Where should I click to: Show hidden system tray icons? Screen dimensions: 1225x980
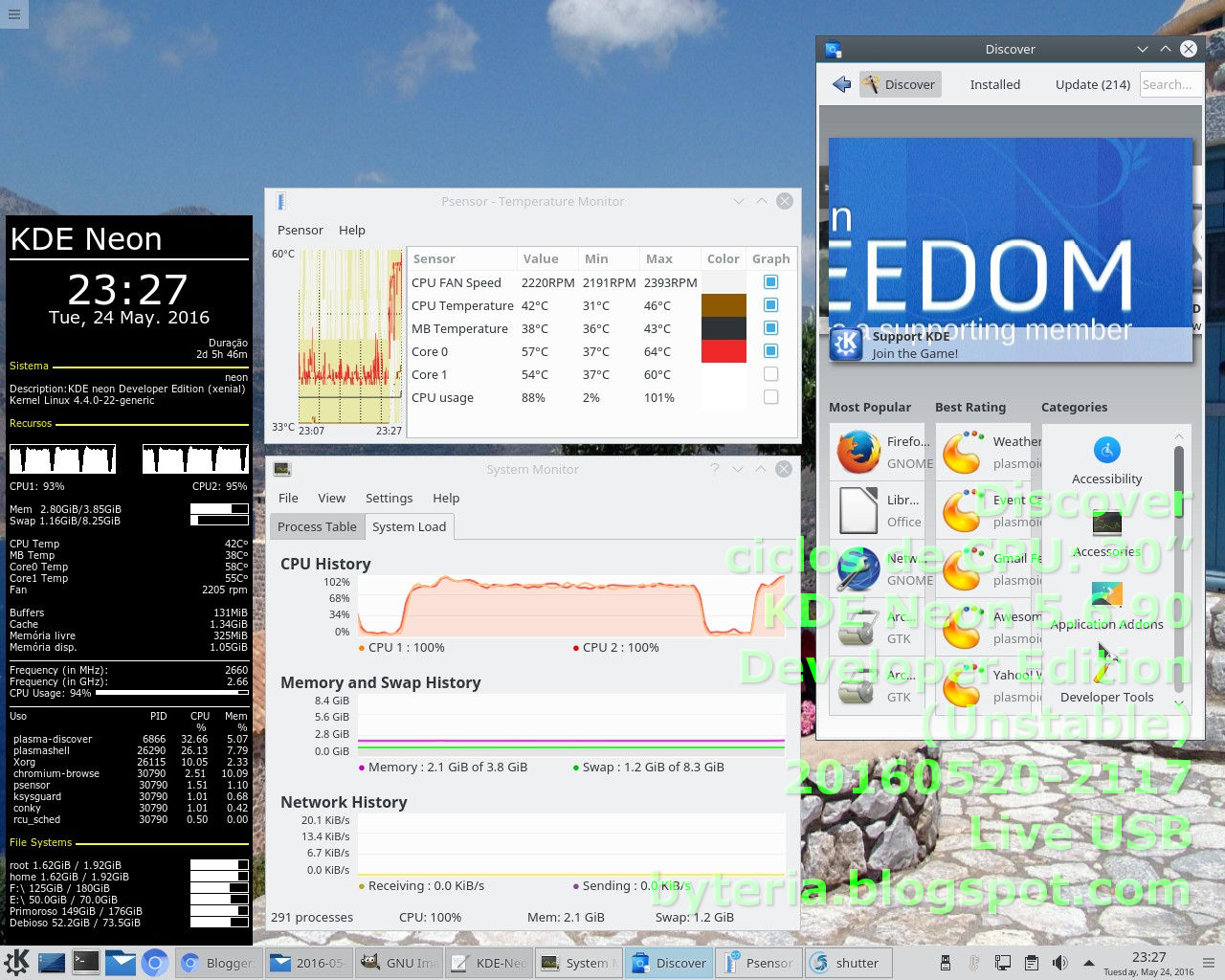point(1089,963)
